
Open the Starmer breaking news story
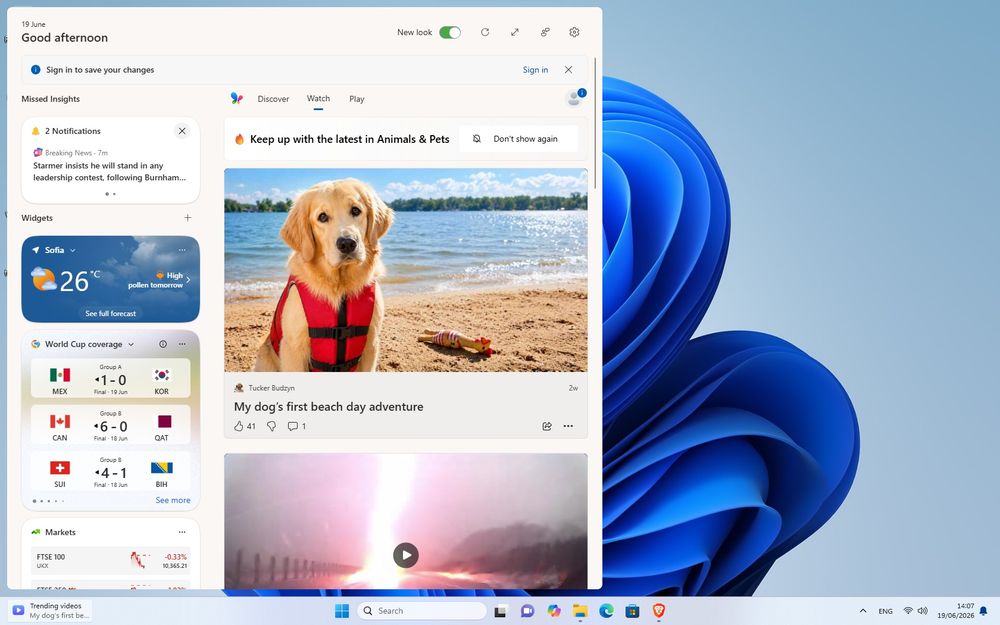tap(110, 172)
